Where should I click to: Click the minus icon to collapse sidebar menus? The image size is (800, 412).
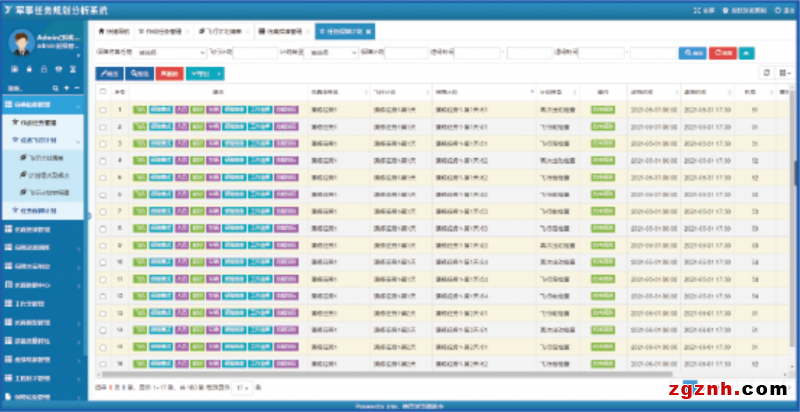78,89
